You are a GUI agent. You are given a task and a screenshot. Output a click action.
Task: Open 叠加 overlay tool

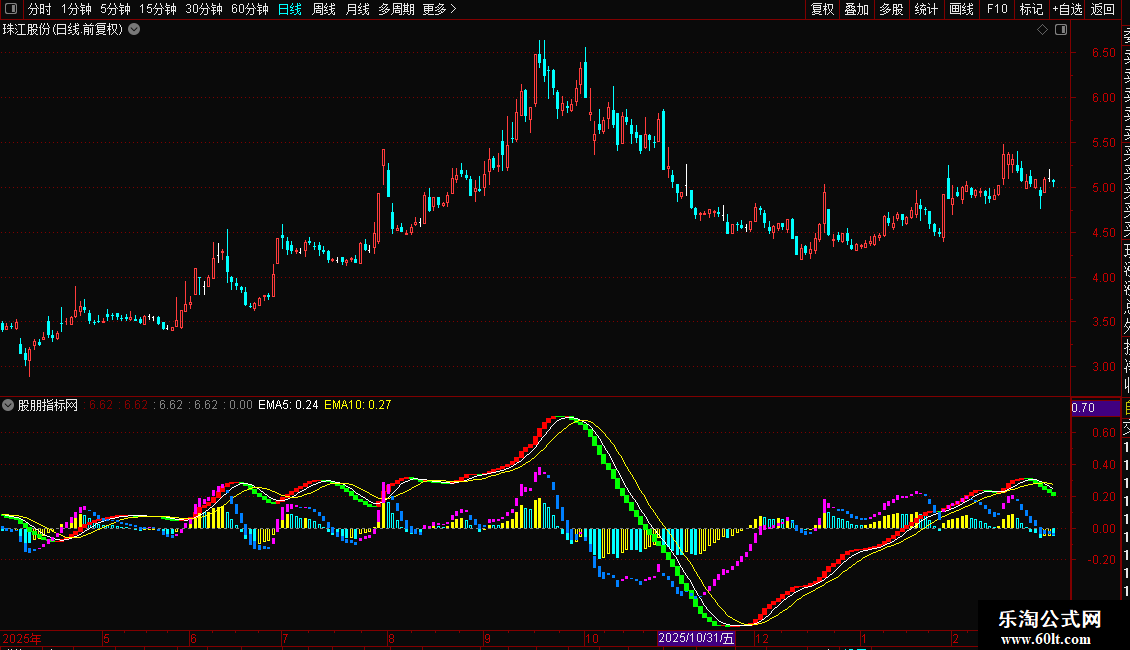[x=856, y=9]
